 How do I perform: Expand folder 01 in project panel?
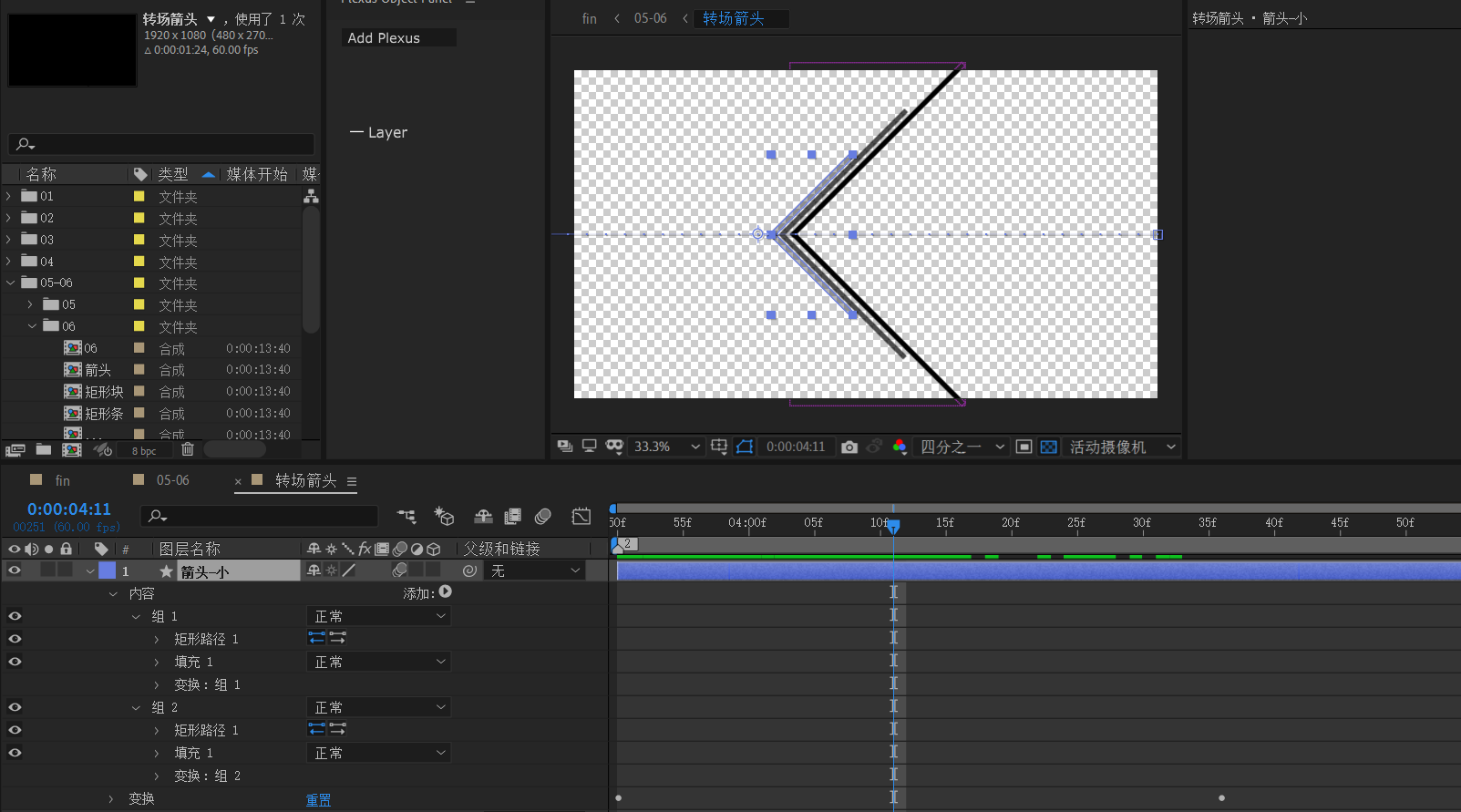[x=9, y=196]
